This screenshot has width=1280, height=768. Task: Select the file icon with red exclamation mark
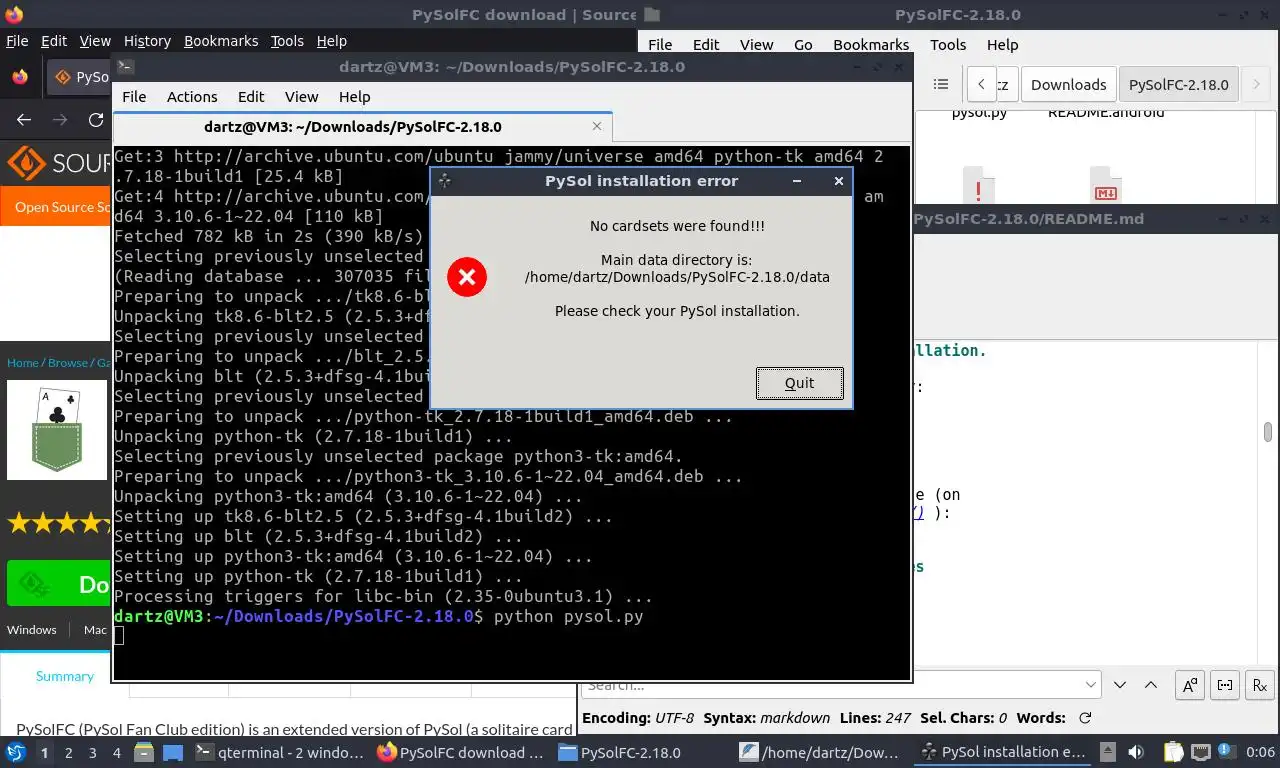pos(979,184)
